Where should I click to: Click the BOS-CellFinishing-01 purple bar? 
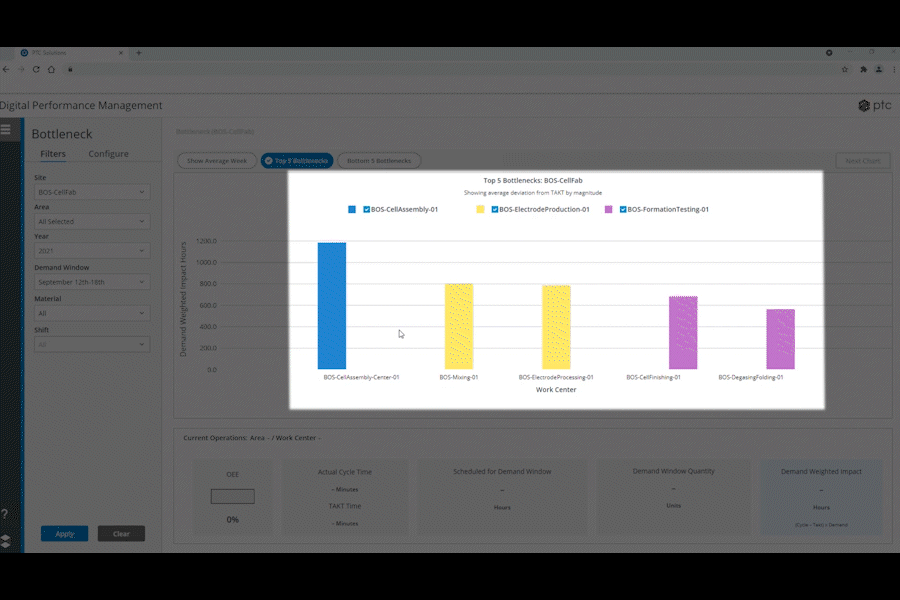pos(683,332)
